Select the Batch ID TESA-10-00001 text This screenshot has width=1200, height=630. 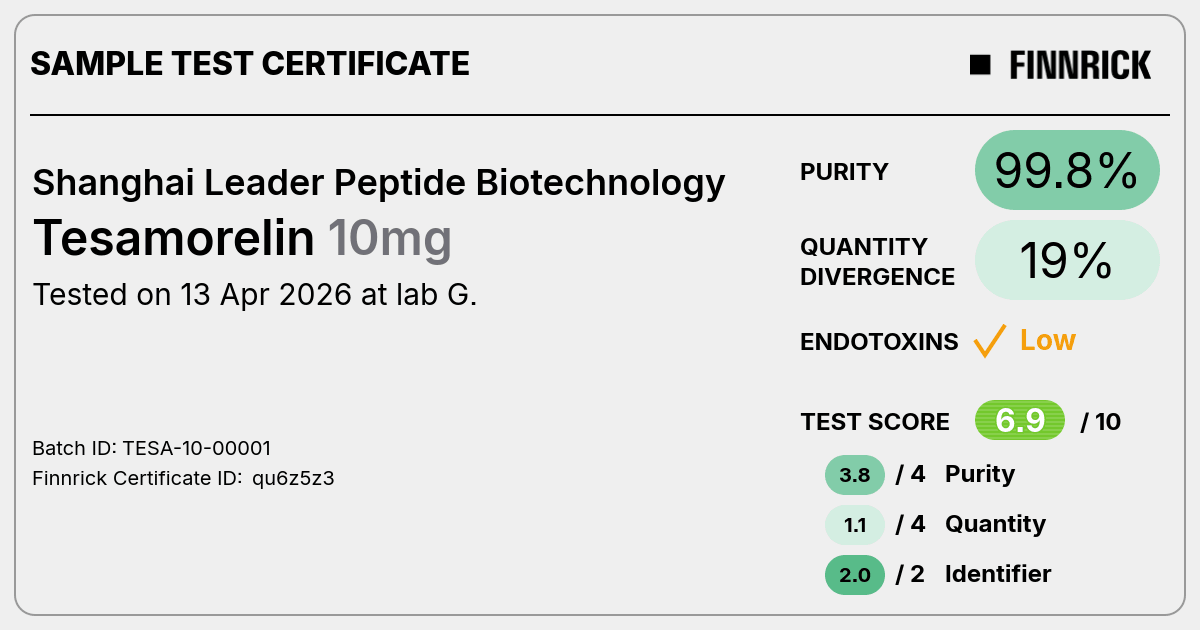point(152,448)
